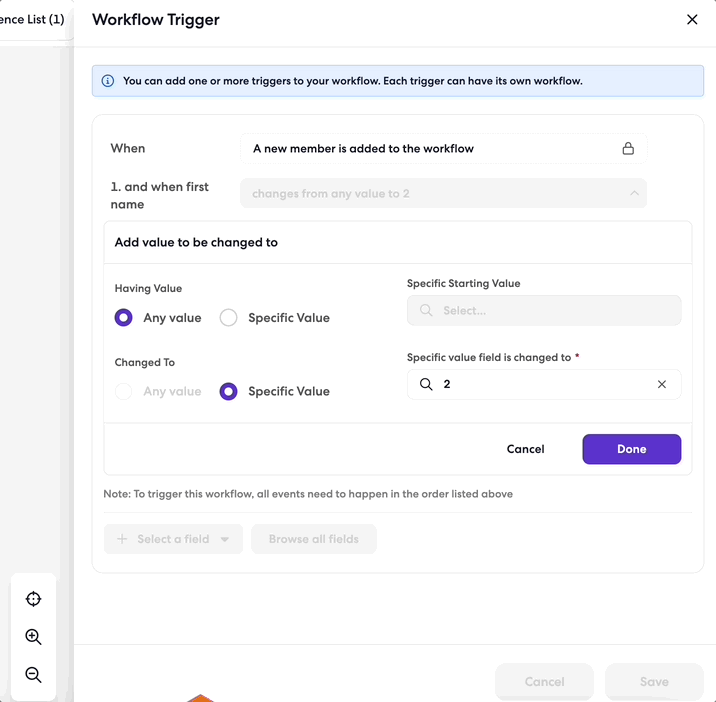
Task: Click the recenter crosshair icon
Action: (x=33, y=599)
